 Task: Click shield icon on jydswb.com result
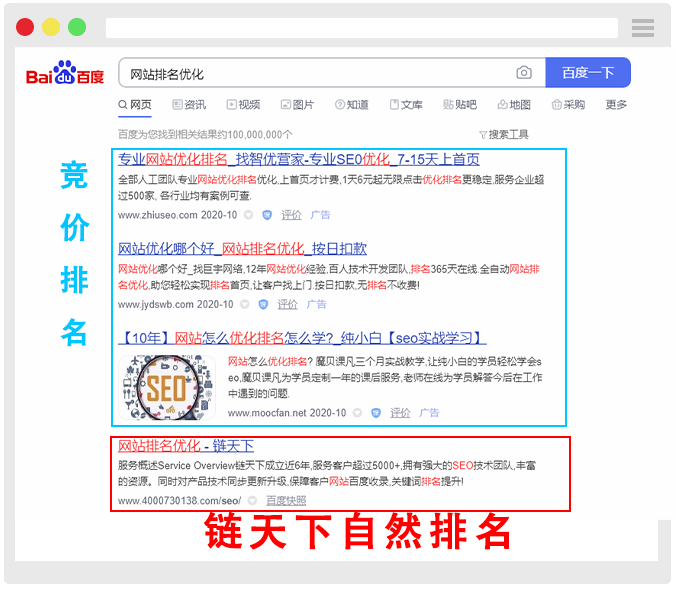point(263,304)
